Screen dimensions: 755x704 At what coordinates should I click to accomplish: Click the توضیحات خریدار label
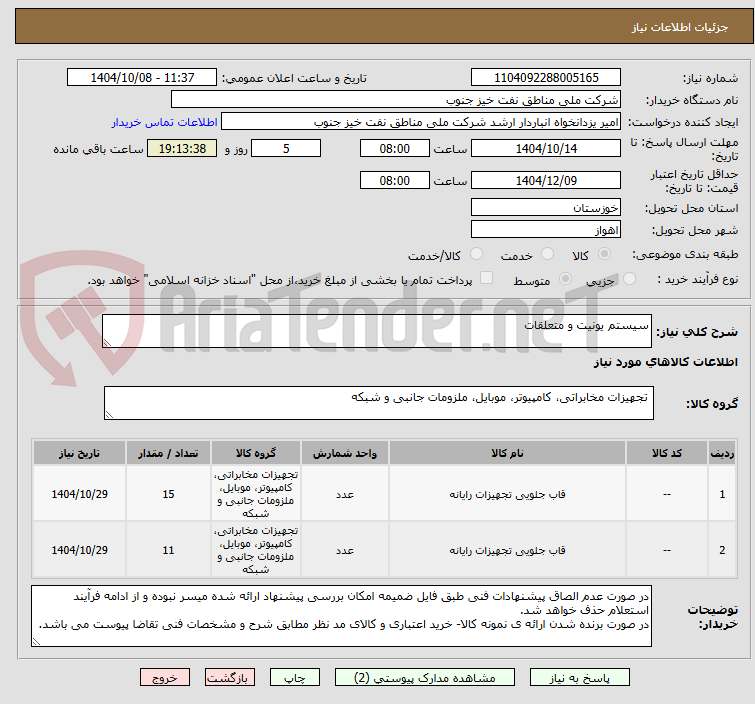coord(713,617)
